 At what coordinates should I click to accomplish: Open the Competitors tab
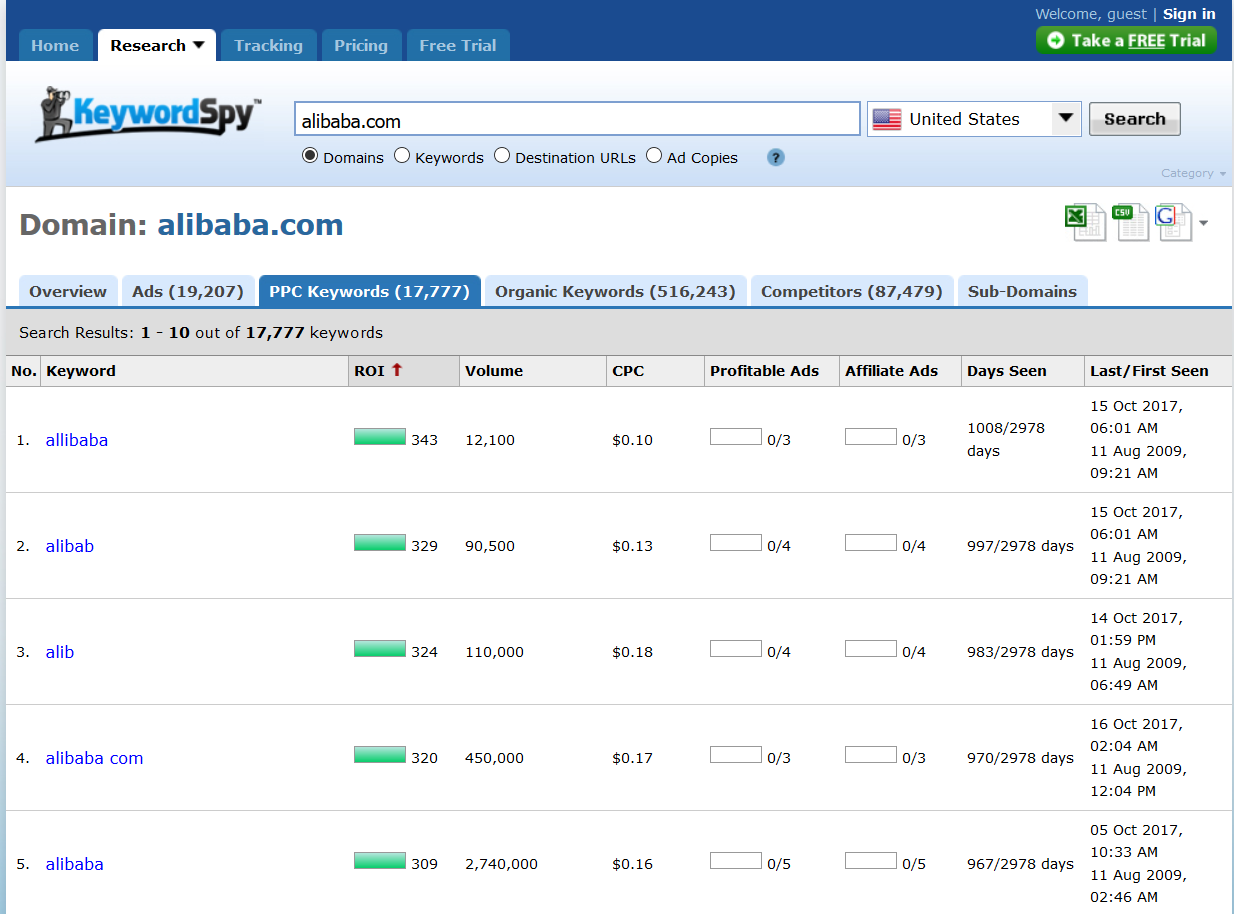click(x=851, y=292)
